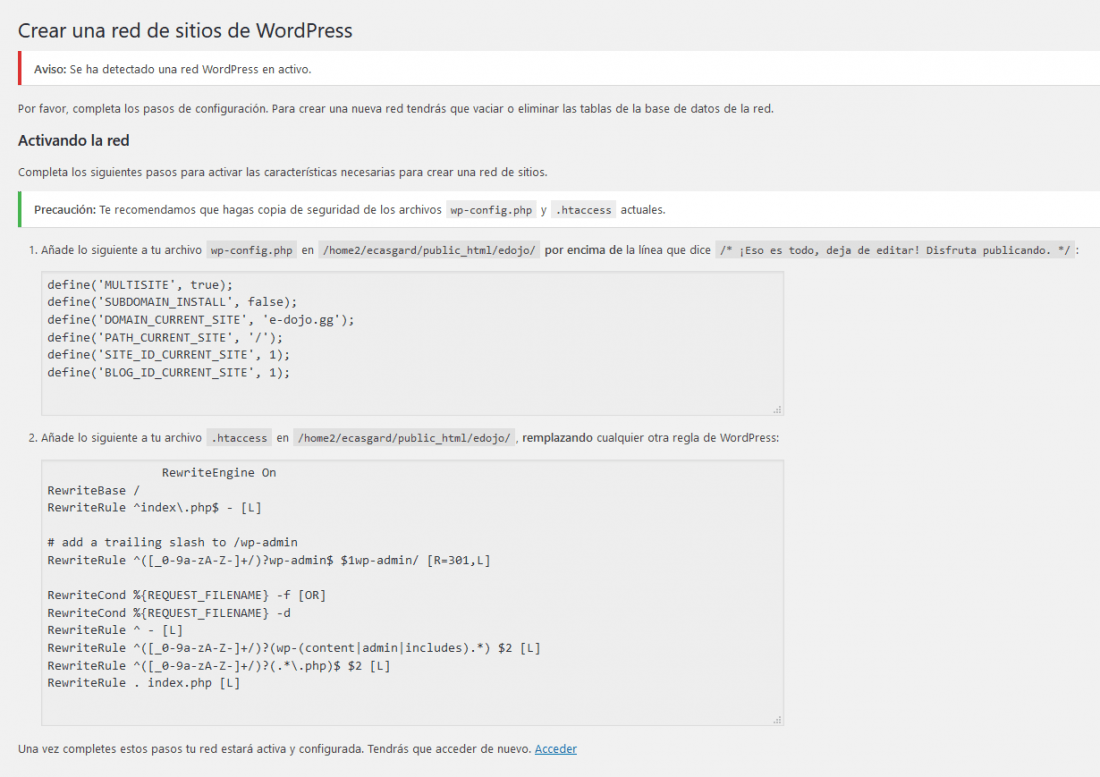Click inside the .htaccess rules textarea

(412, 593)
